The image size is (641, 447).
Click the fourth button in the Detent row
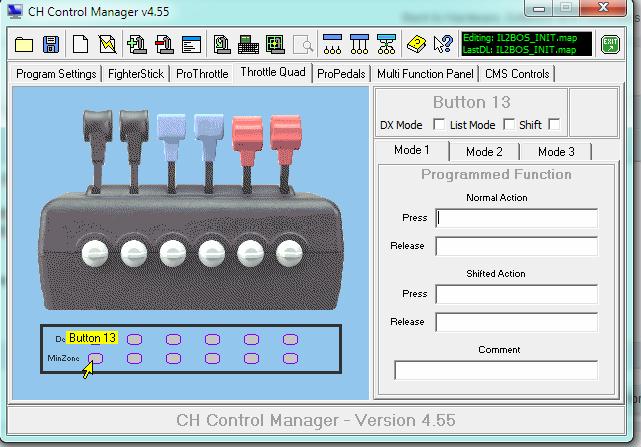pos(212,339)
